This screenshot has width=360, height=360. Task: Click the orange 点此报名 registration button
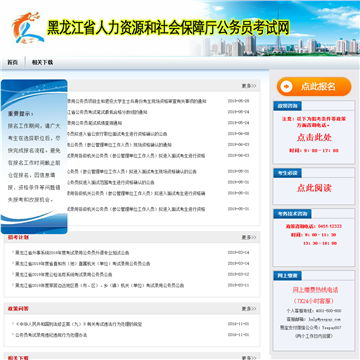pos(314,87)
